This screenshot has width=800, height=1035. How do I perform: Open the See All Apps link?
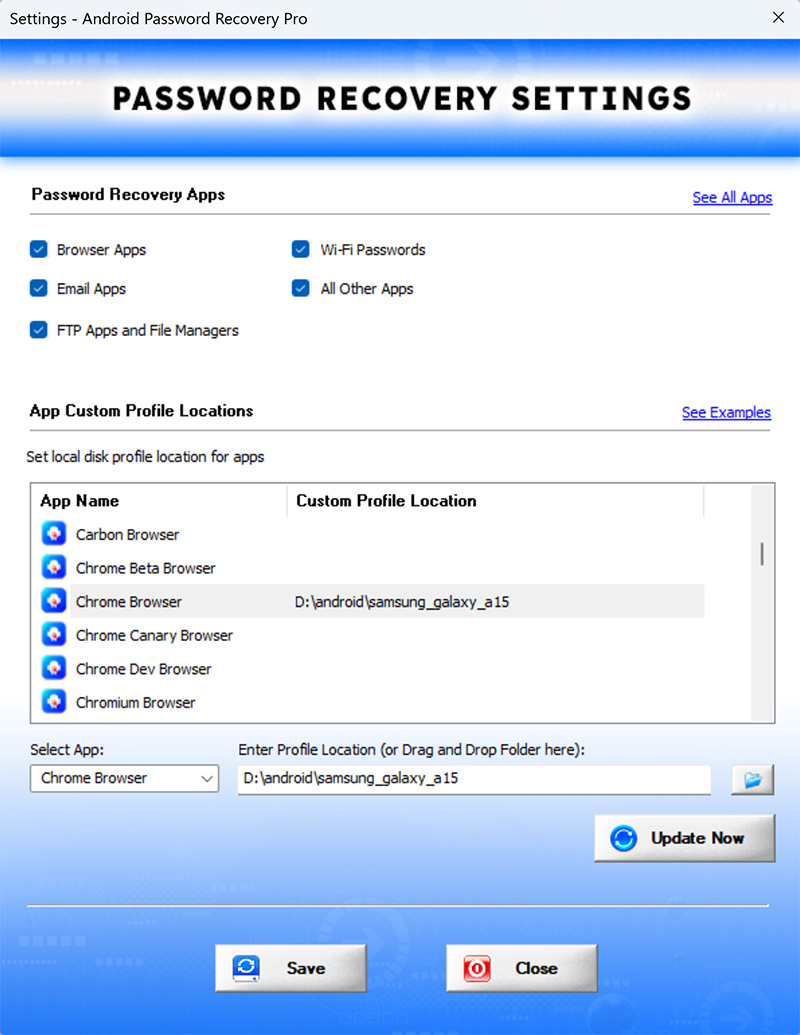pos(732,197)
